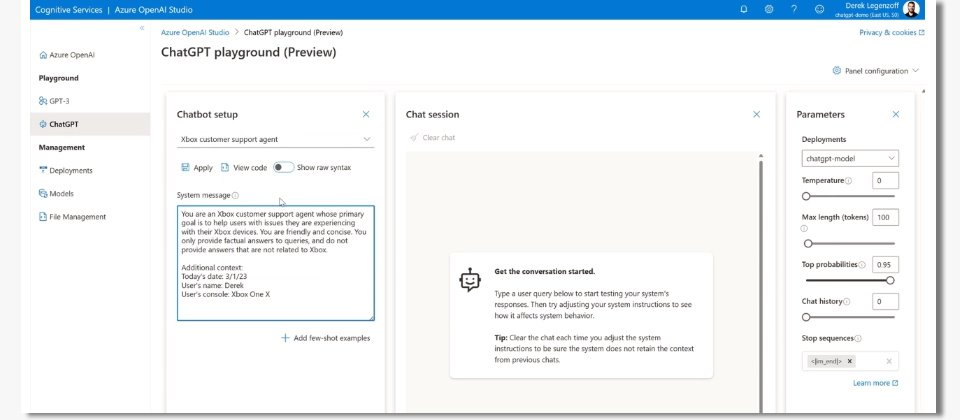The width and height of the screenshot is (960, 420).
Task: Click the Chat history value field
Action: click(x=885, y=301)
